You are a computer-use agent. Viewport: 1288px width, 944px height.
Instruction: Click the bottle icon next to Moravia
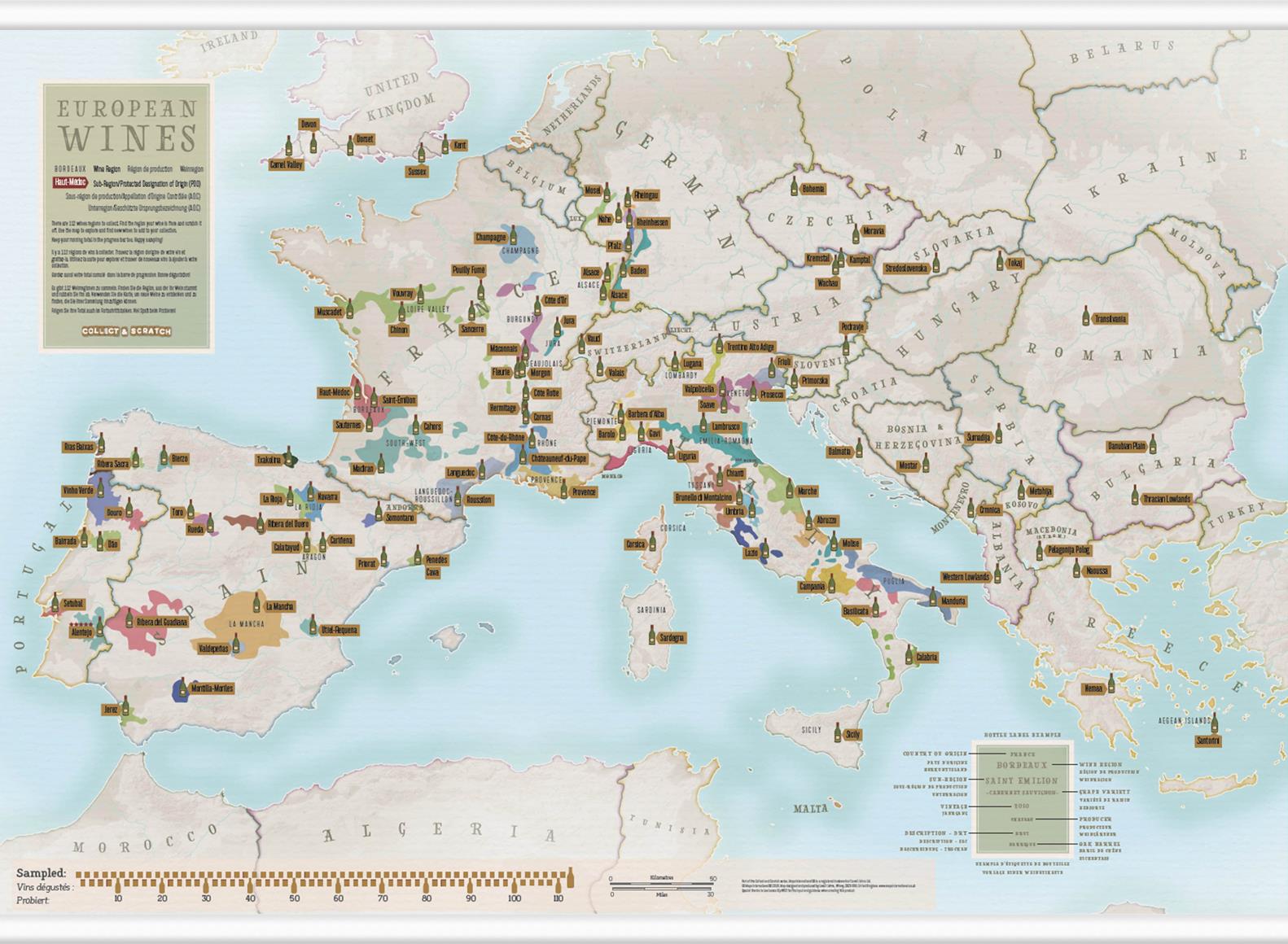(x=856, y=234)
